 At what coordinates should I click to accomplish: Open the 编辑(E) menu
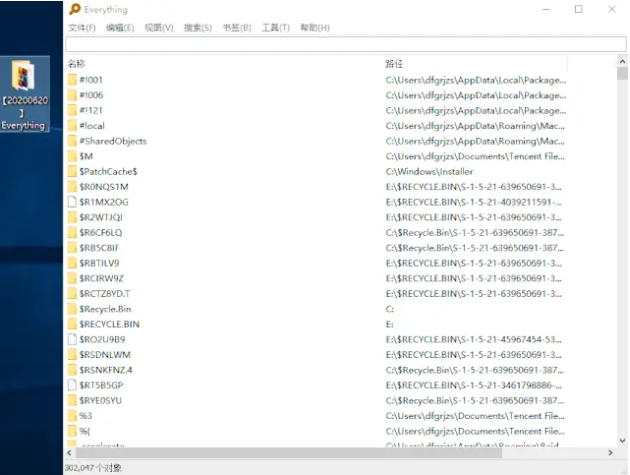120,28
